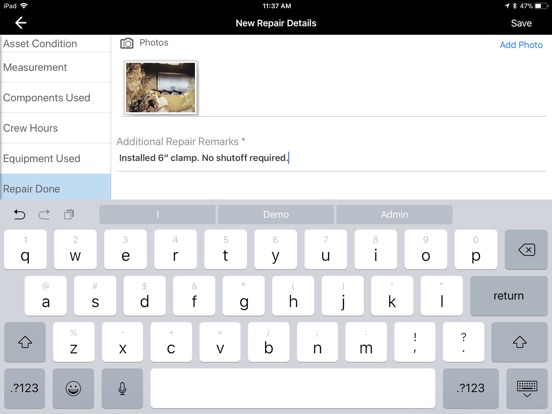Image resolution: width=552 pixels, height=414 pixels.
Task: Toggle the left shift key
Action: pos(25,342)
